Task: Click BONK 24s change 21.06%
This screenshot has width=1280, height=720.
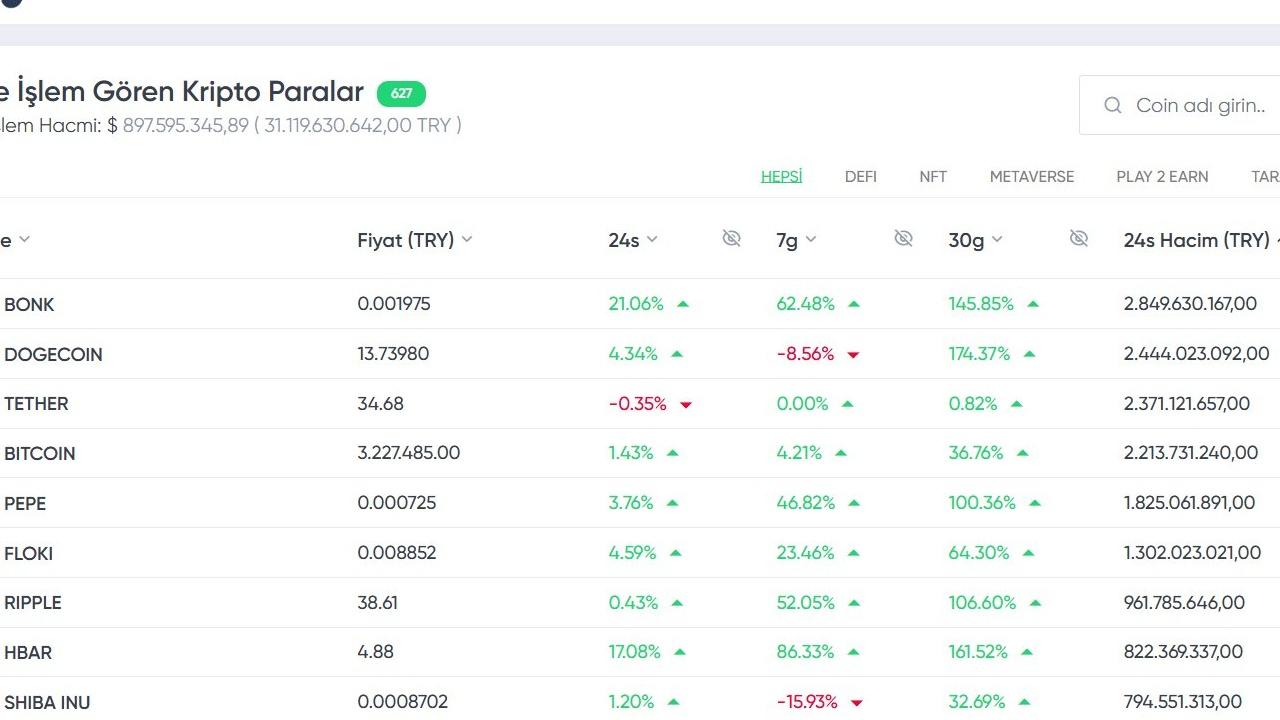Action: coord(636,304)
